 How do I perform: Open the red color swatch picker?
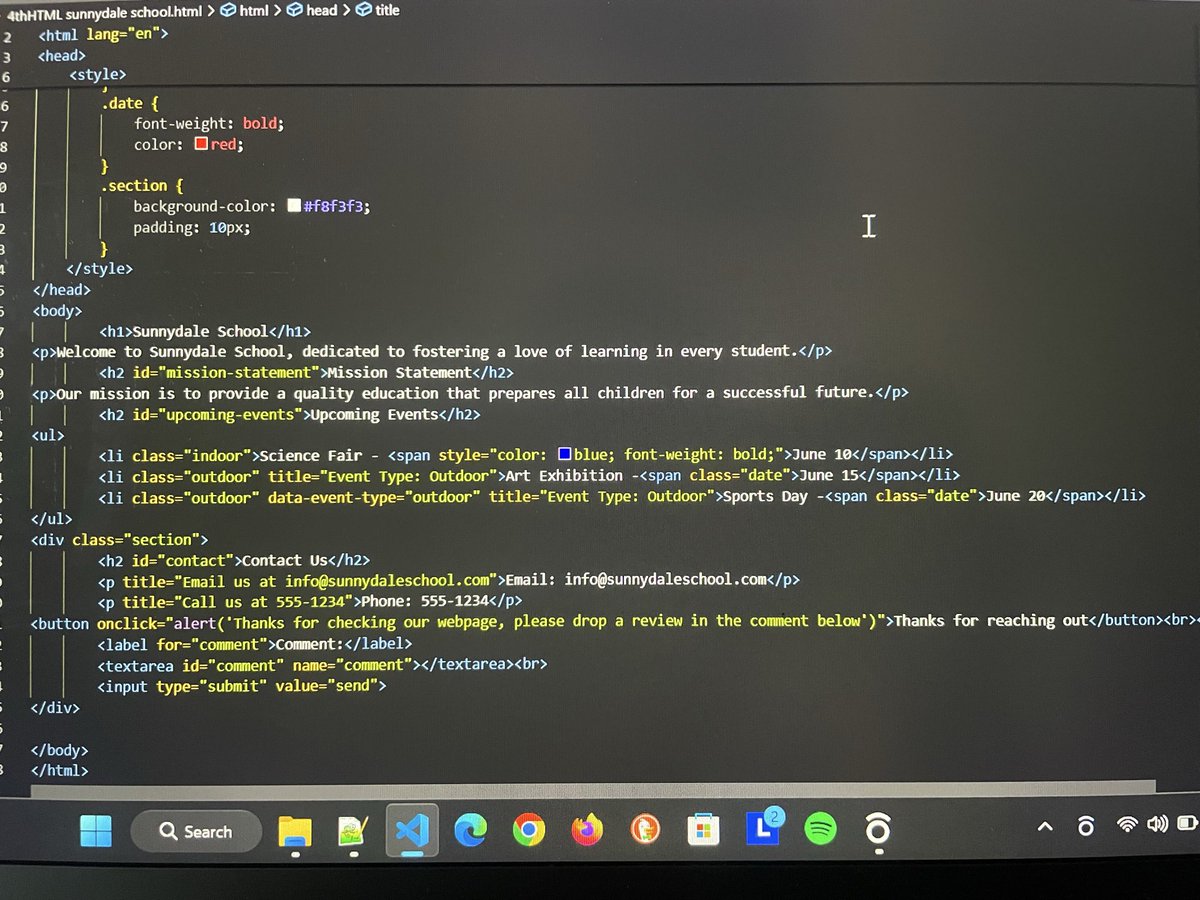point(201,144)
